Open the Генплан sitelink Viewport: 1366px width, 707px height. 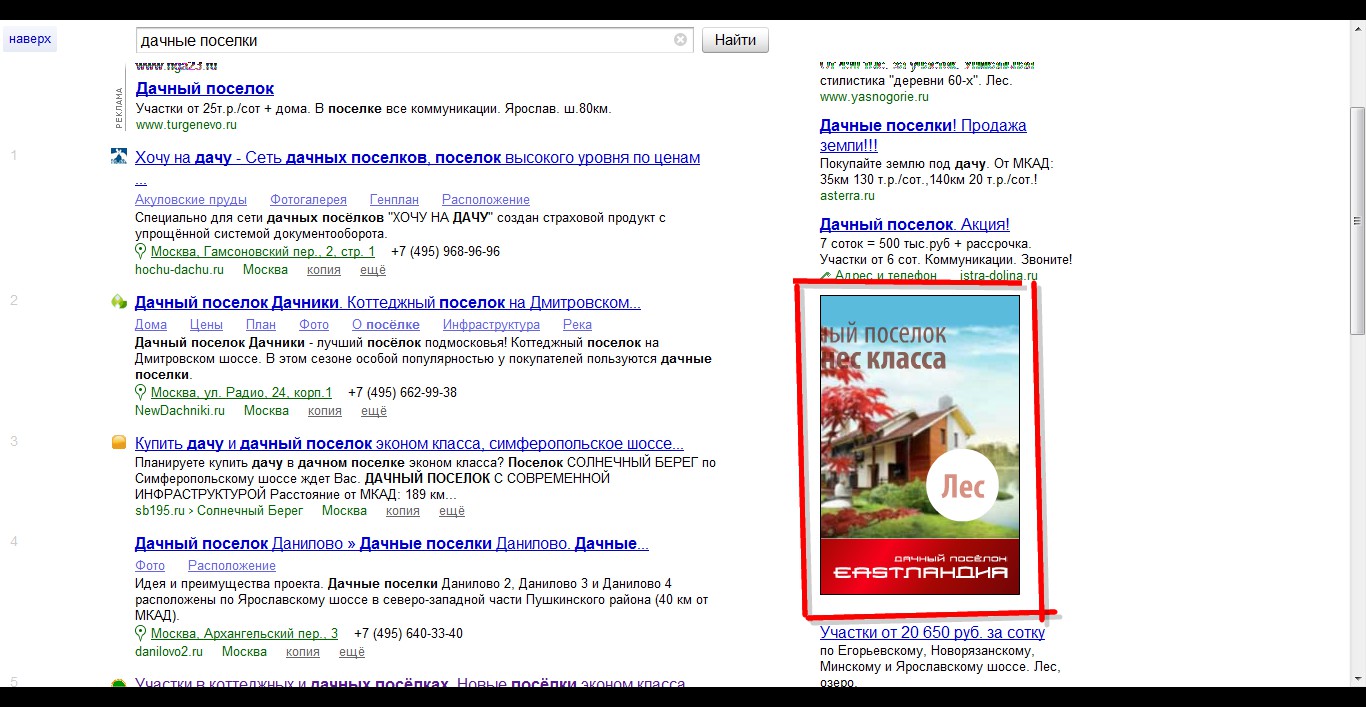(x=394, y=200)
